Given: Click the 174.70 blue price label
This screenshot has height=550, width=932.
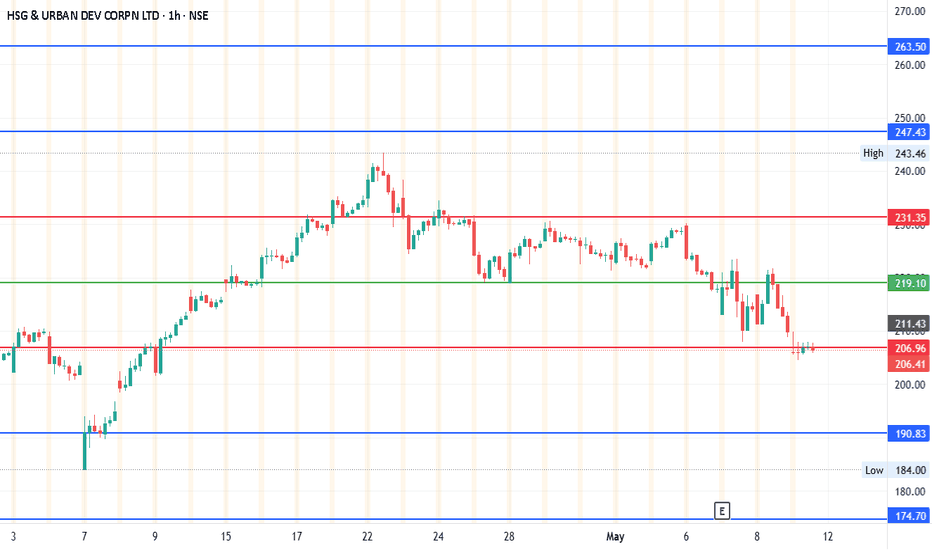Looking at the screenshot, I should click(909, 516).
